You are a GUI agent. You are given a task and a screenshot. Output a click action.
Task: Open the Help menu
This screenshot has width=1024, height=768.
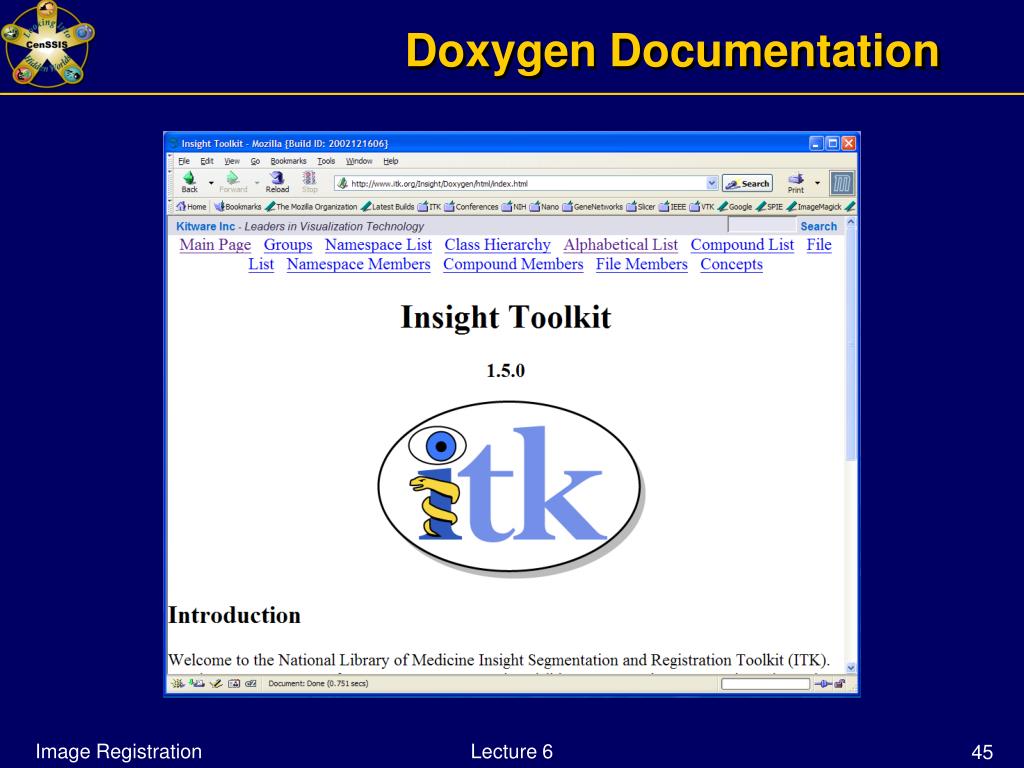(391, 161)
